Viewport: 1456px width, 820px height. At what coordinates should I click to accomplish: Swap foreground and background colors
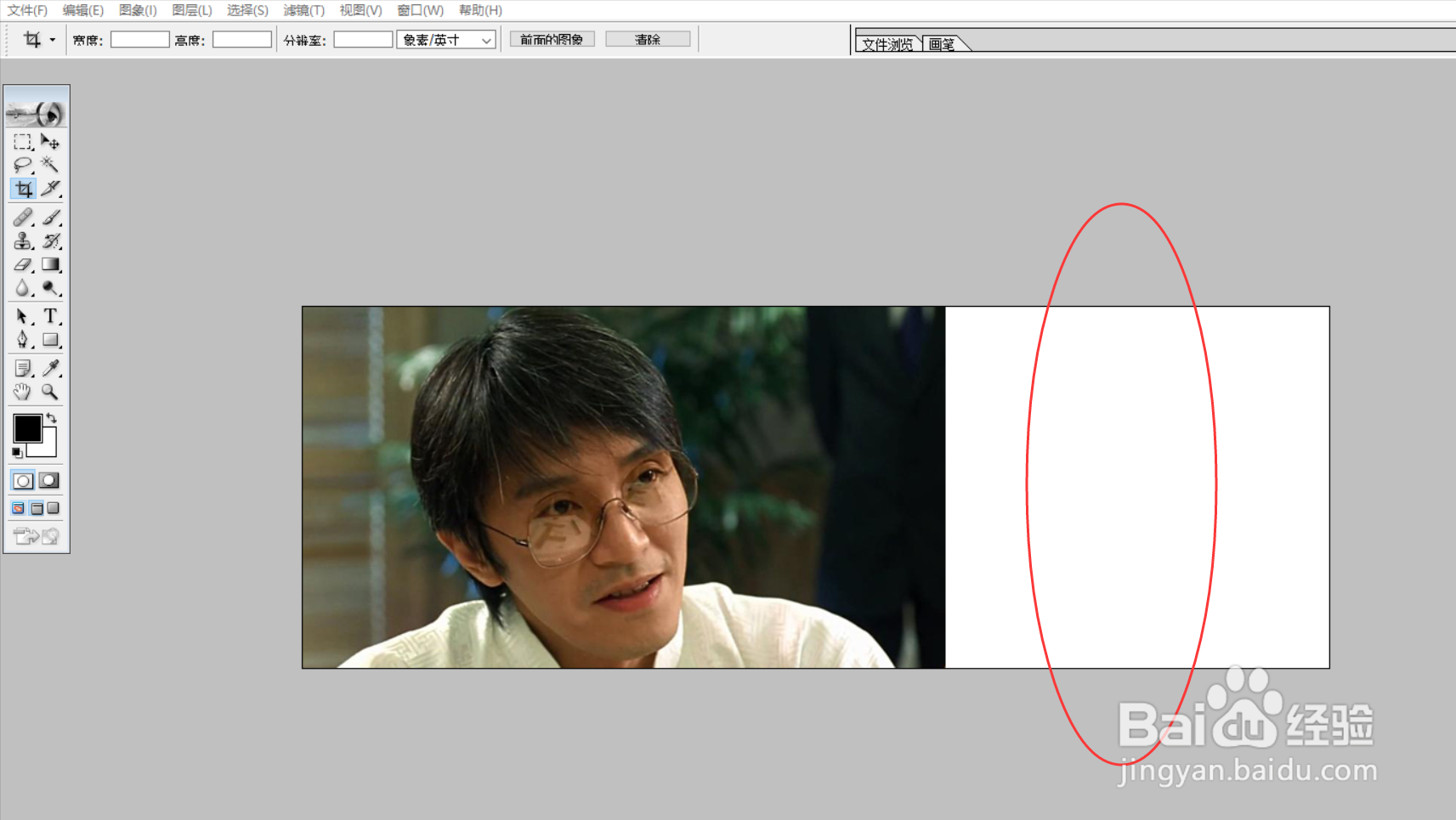52,418
